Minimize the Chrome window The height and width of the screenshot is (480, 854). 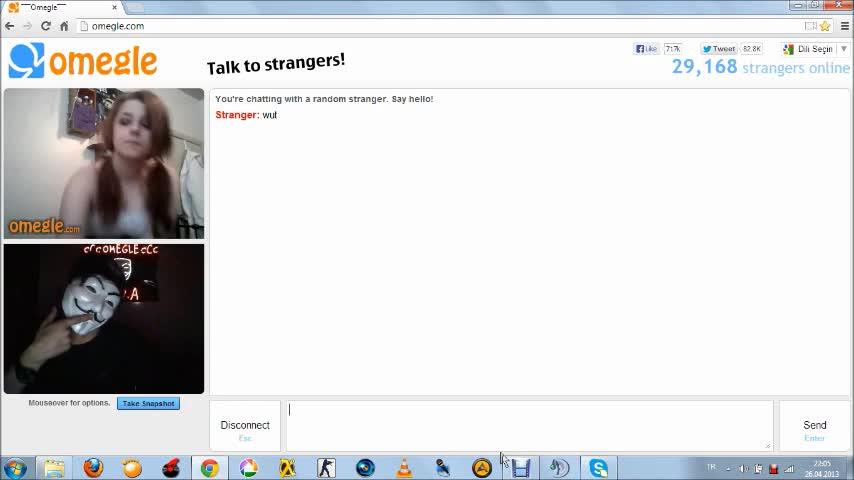pyautogui.click(x=798, y=5)
